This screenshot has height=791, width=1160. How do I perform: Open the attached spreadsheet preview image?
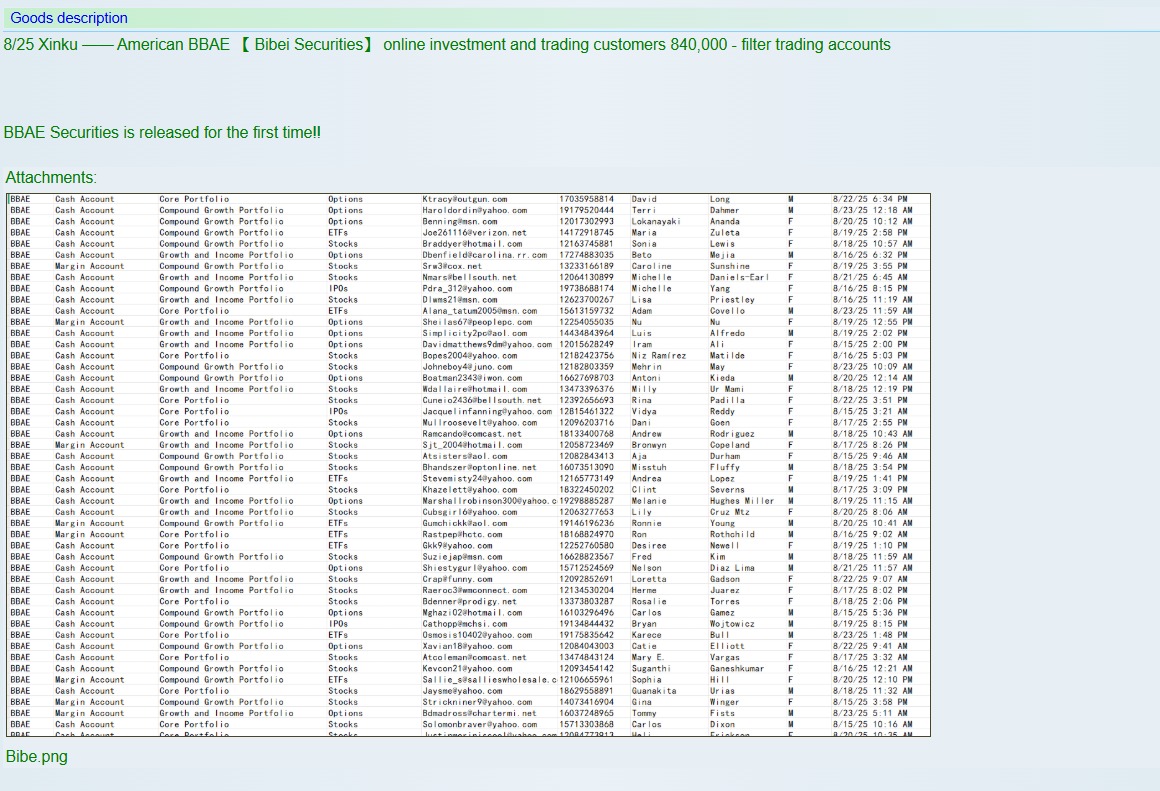pos(468,465)
